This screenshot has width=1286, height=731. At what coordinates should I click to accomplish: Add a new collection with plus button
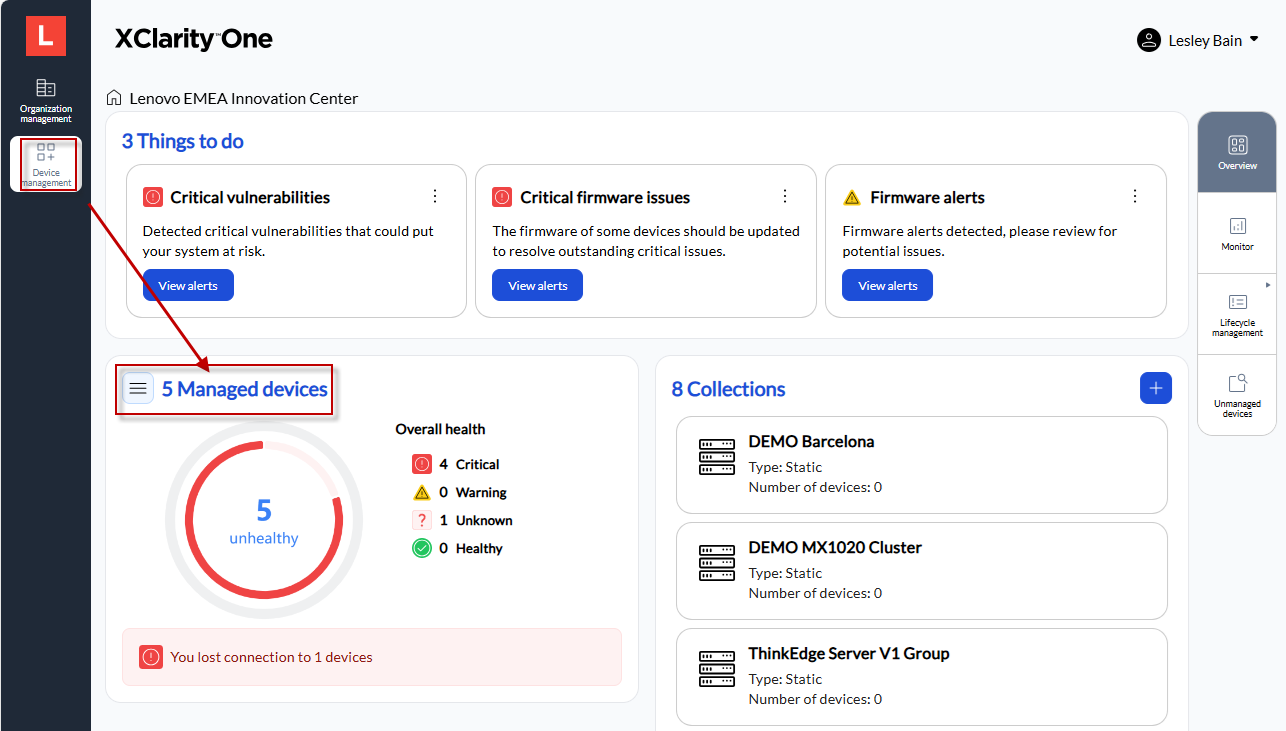[1155, 388]
